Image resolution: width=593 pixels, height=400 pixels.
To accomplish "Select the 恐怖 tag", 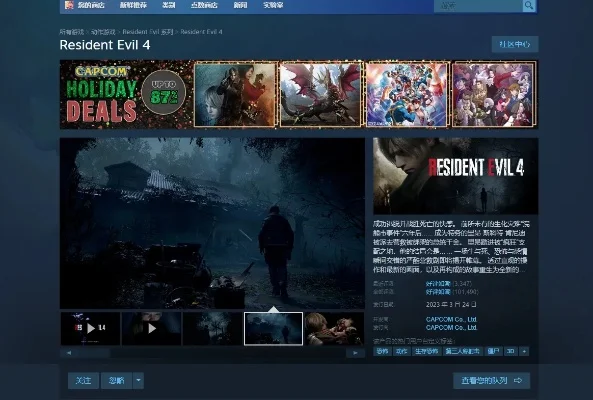I will pyautogui.click(x=382, y=351).
